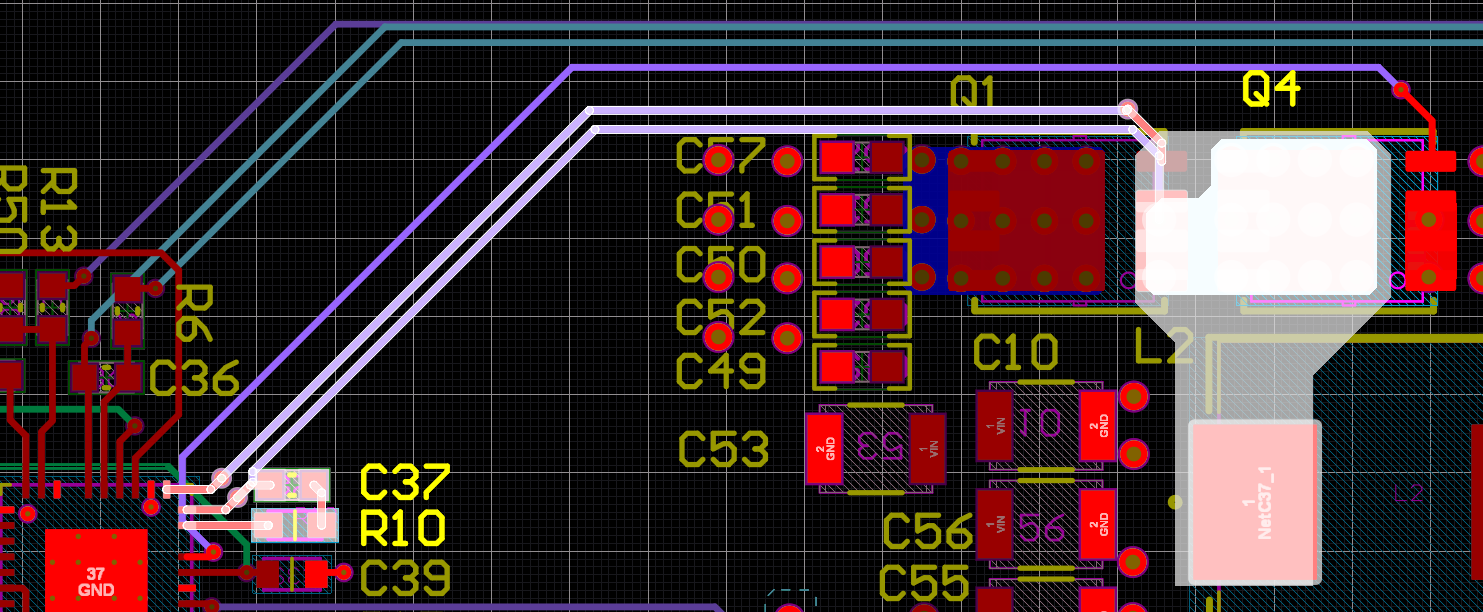Select the via at C39's right end
Image resolution: width=1483 pixels, height=612 pixels.
pos(344,572)
